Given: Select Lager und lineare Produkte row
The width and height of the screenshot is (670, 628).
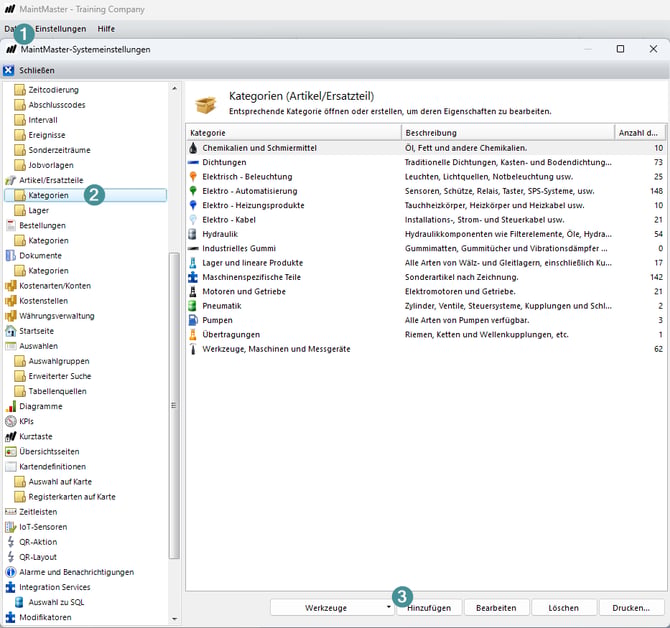Looking at the screenshot, I should tap(426, 263).
